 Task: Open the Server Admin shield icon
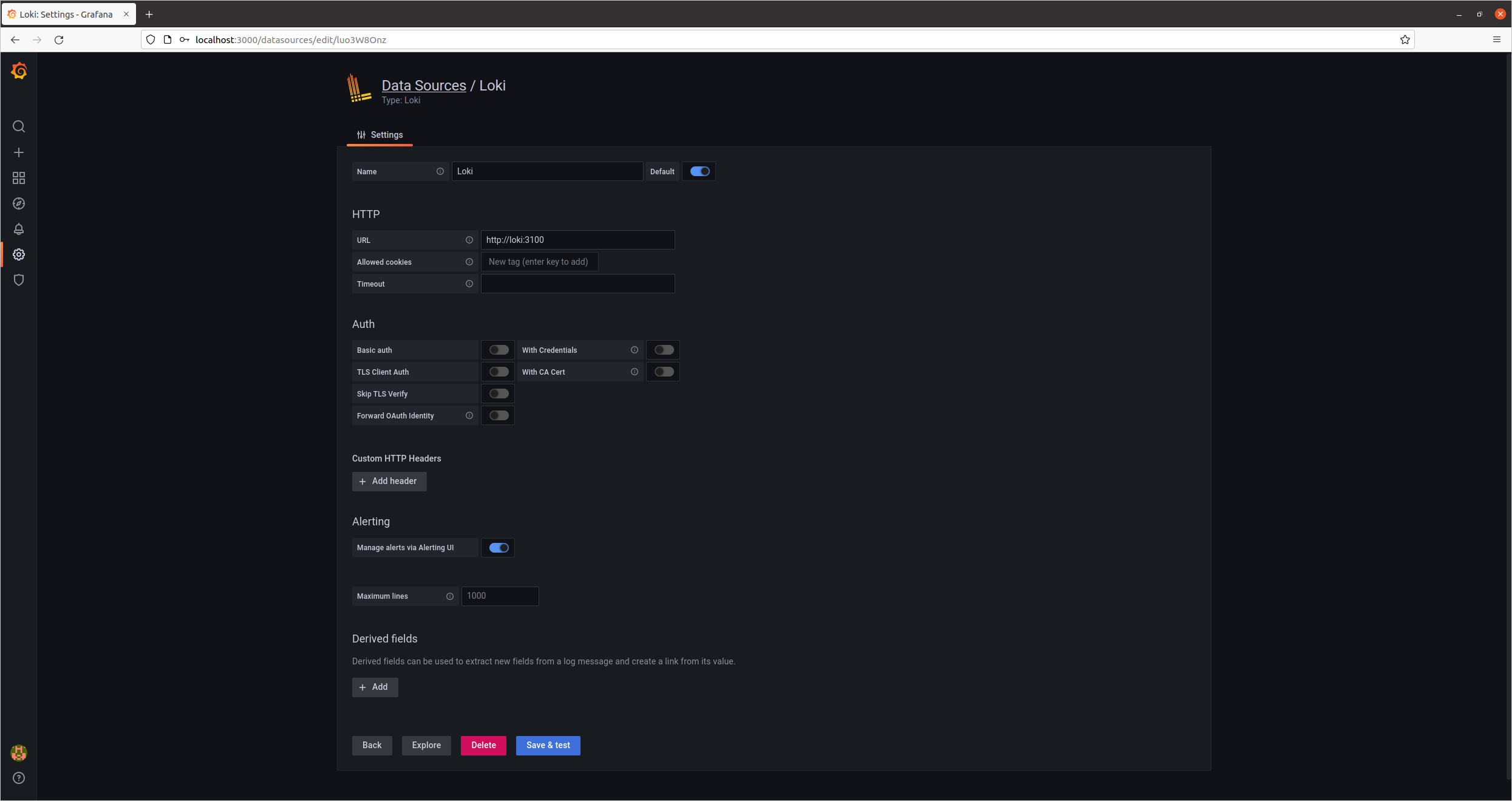point(19,280)
